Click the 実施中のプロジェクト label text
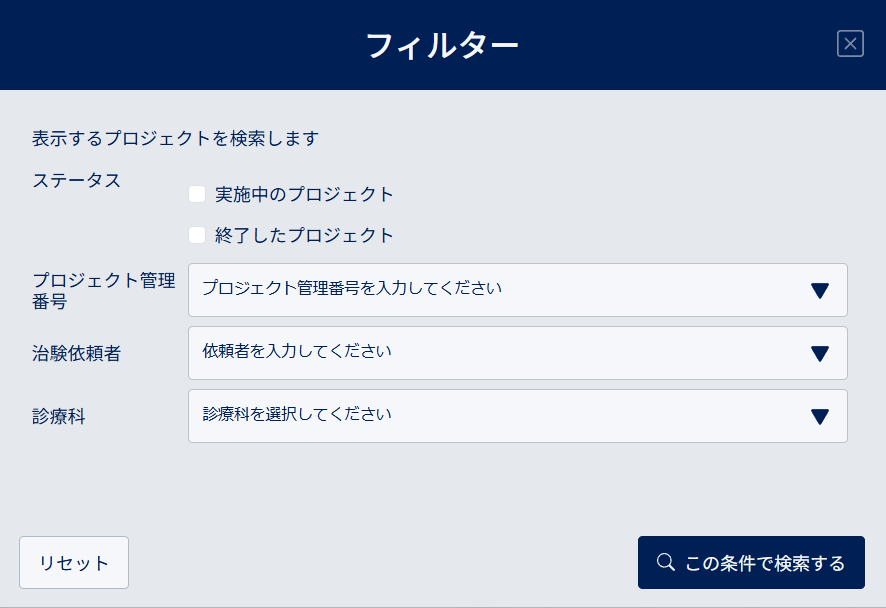Viewport: 886px width, 608px height. point(304,194)
